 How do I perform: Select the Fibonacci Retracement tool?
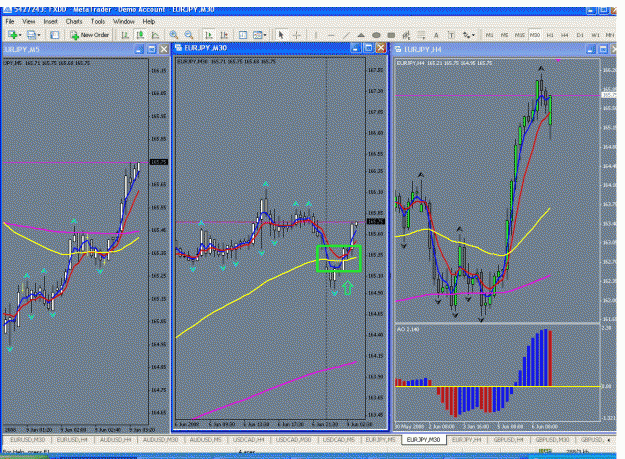click(421, 35)
